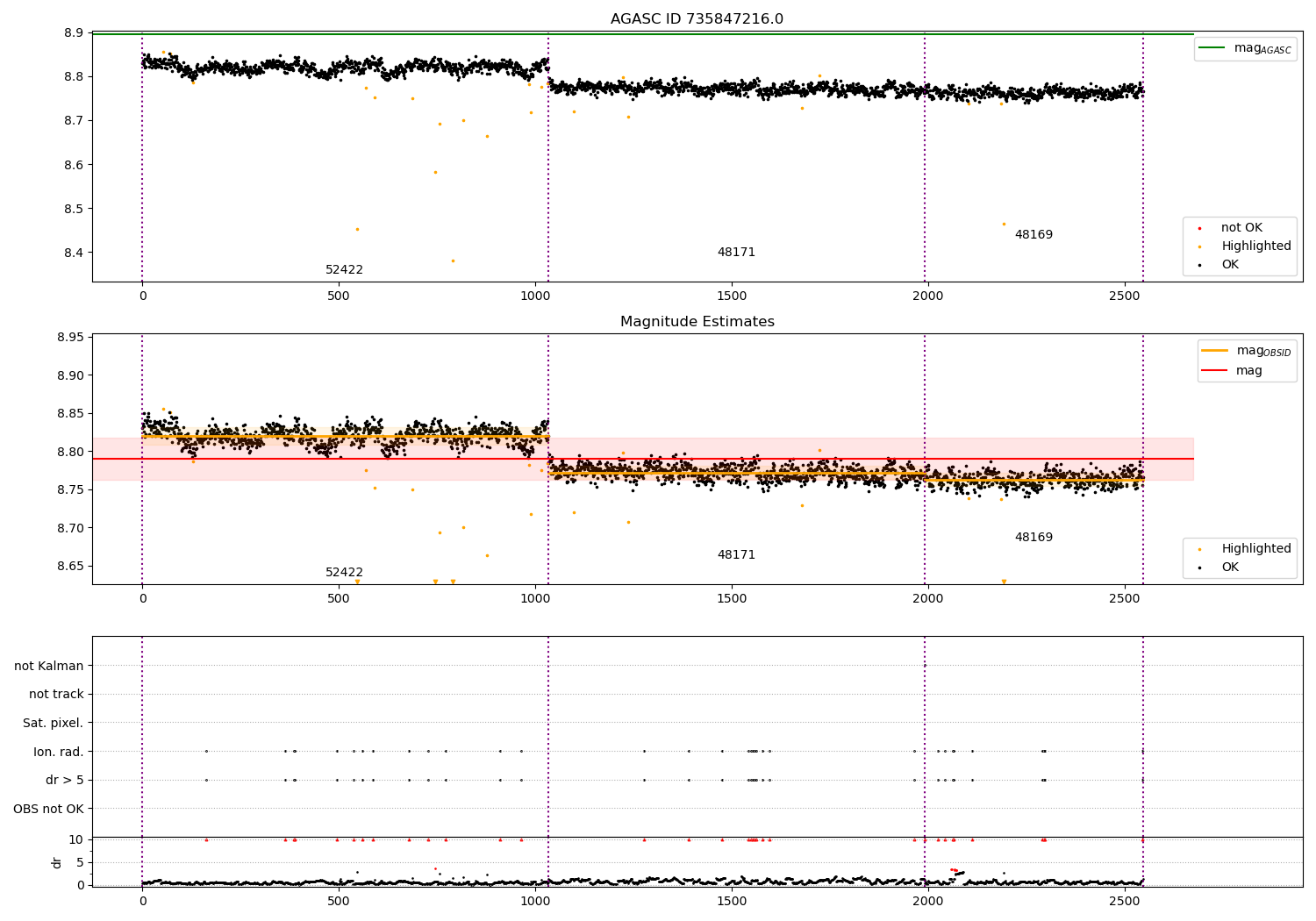The width and height of the screenshot is (1316, 921).
Task: Click the 1500 x-tick under top plot
Action: tap(732, 296)
